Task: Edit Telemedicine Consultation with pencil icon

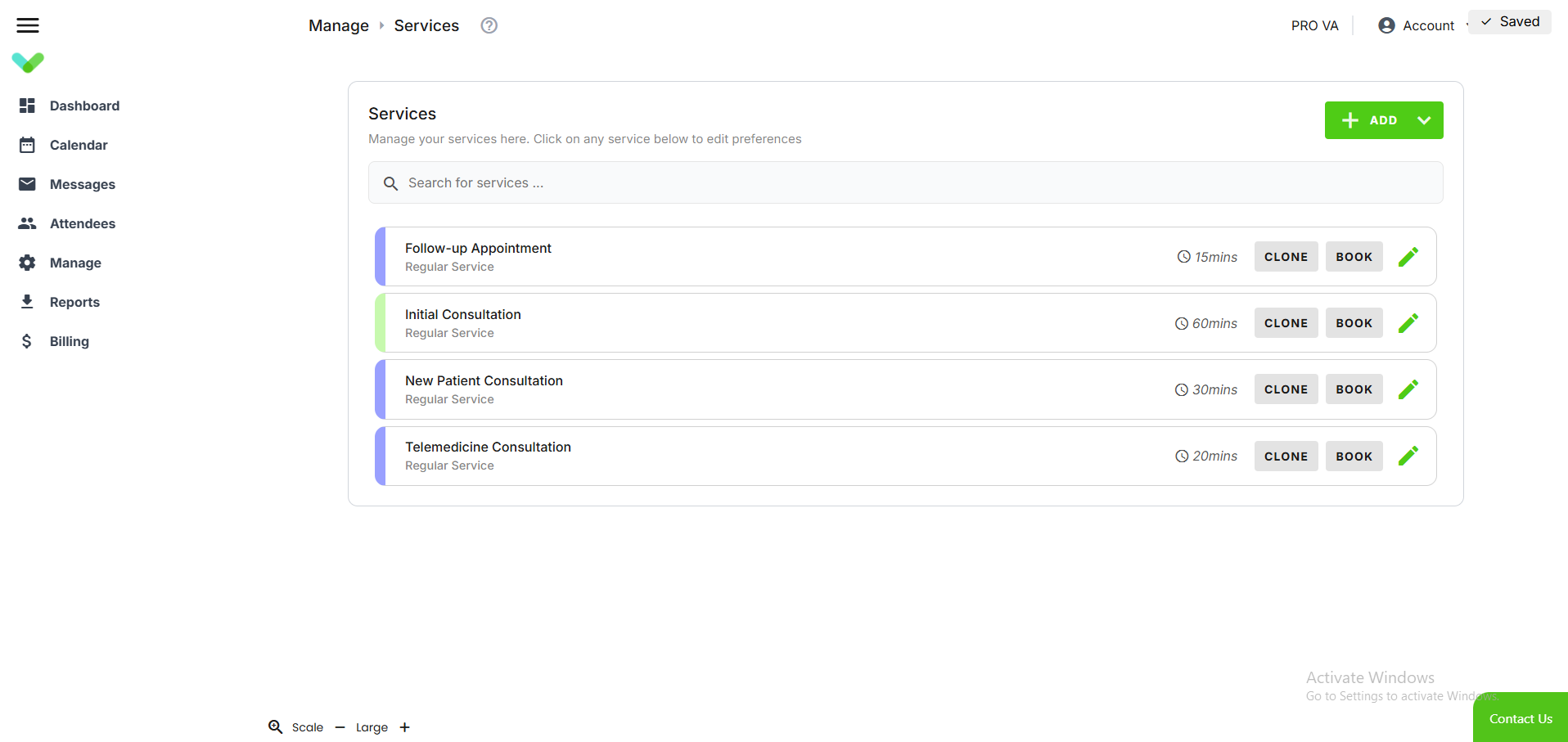Action: pyautogui.click(x=1408, y=456)
